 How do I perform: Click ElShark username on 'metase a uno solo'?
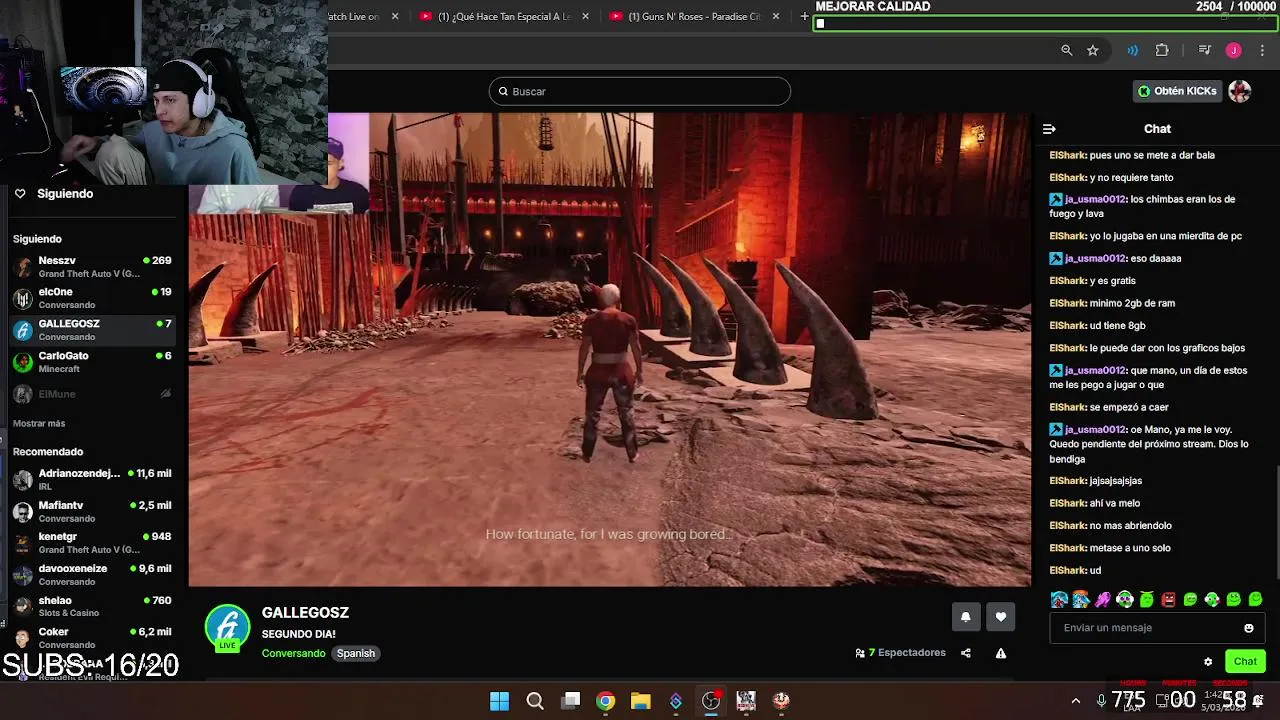coord(1067,548)
